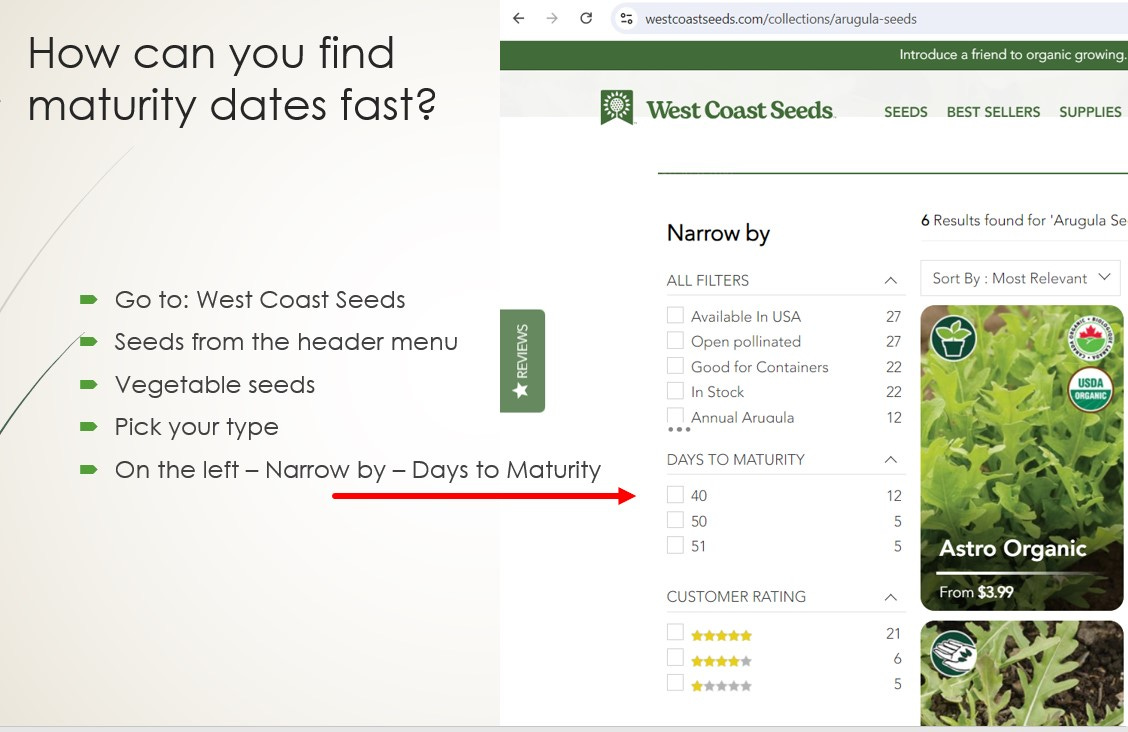Screen dimensions: 1128x732
Task: Click the hands badge on second product card
Action: [x=953, y=652]
